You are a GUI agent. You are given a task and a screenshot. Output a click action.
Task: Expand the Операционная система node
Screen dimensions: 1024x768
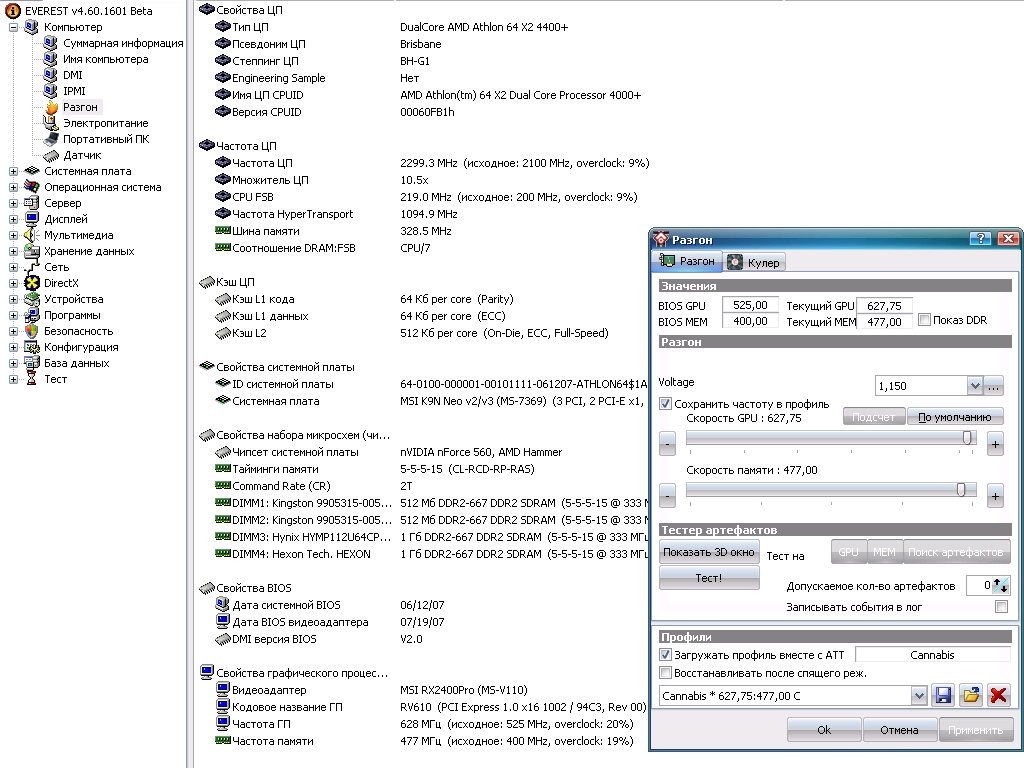[13, 187]
